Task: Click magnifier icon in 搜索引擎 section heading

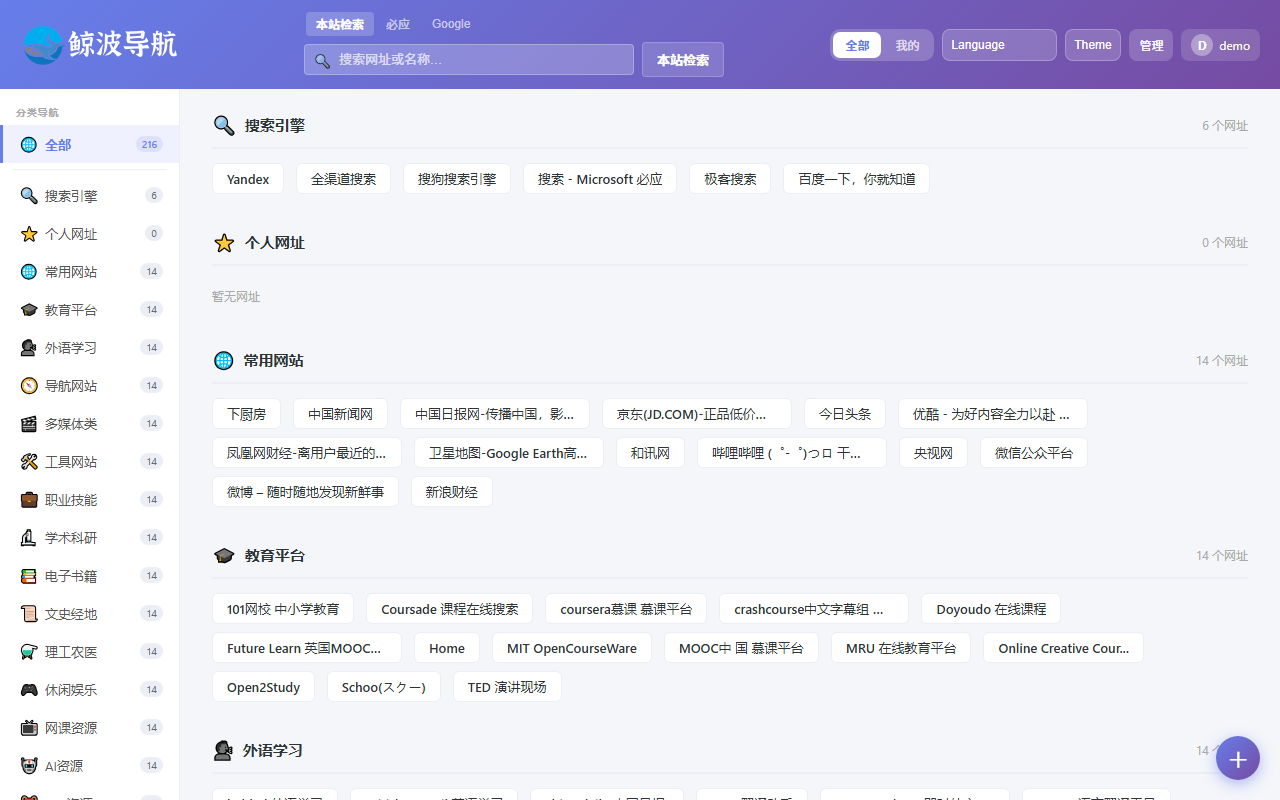Action: (224, 125)
